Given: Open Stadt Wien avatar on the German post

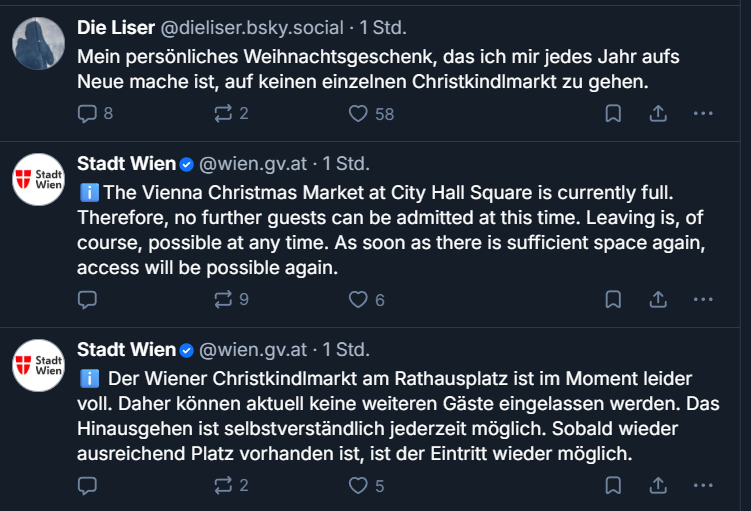Looking at the screenshot, I should [x=39, y=365].
